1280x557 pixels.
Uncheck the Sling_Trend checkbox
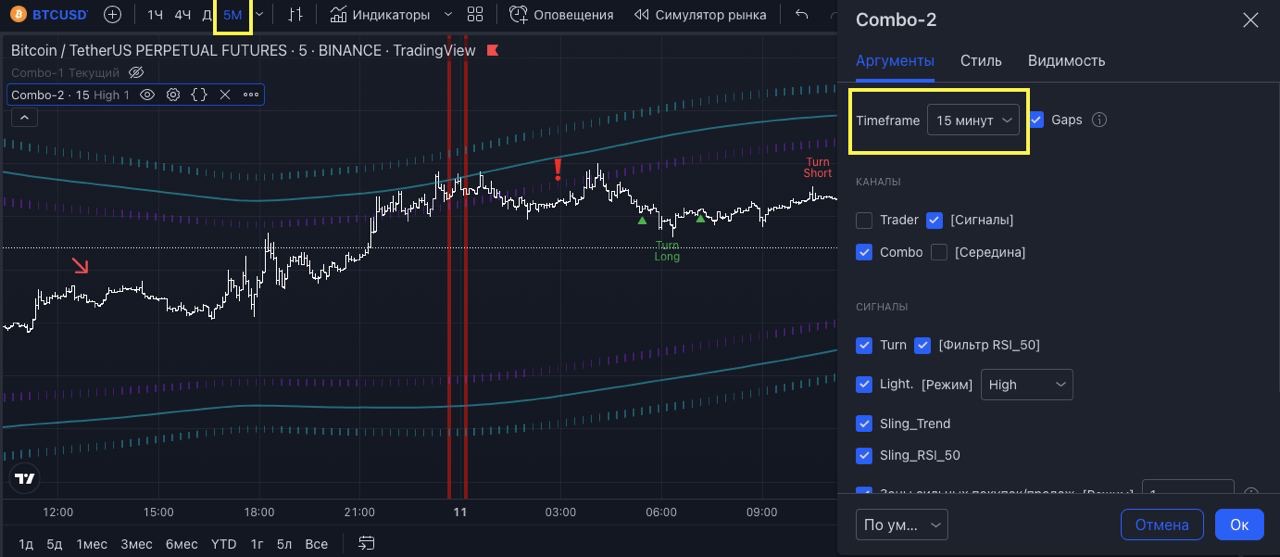[865, 424]
